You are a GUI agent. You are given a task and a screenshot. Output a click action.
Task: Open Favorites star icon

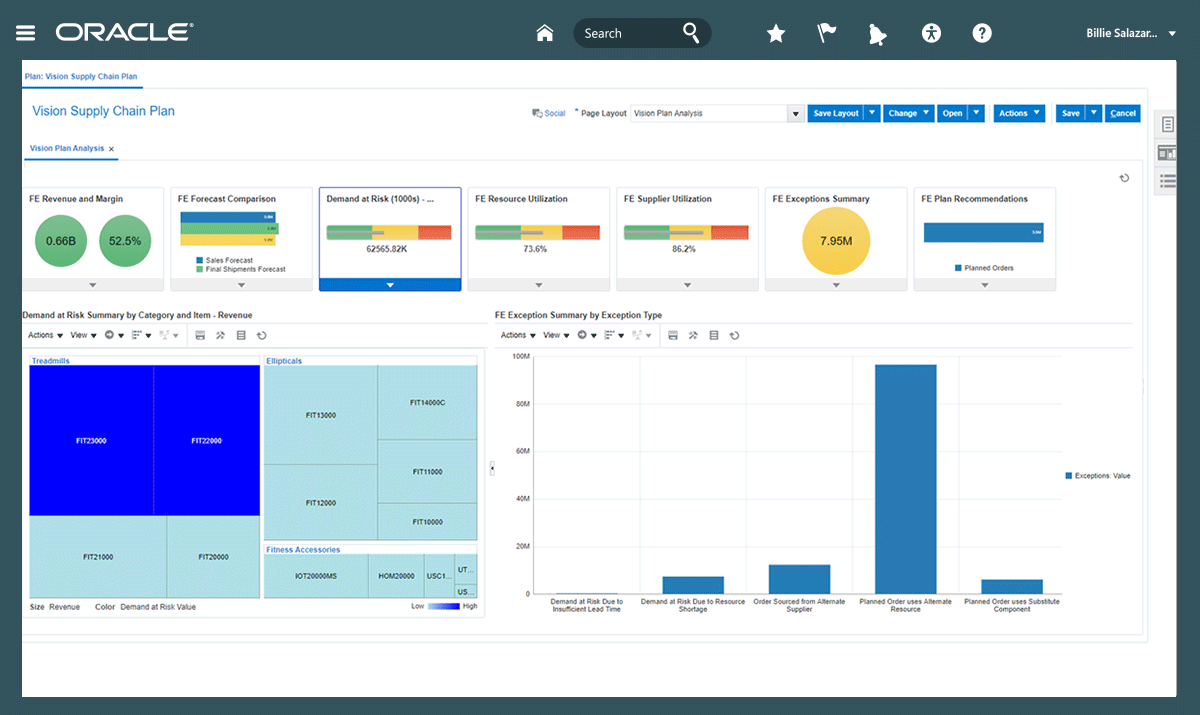click(776, 34)
